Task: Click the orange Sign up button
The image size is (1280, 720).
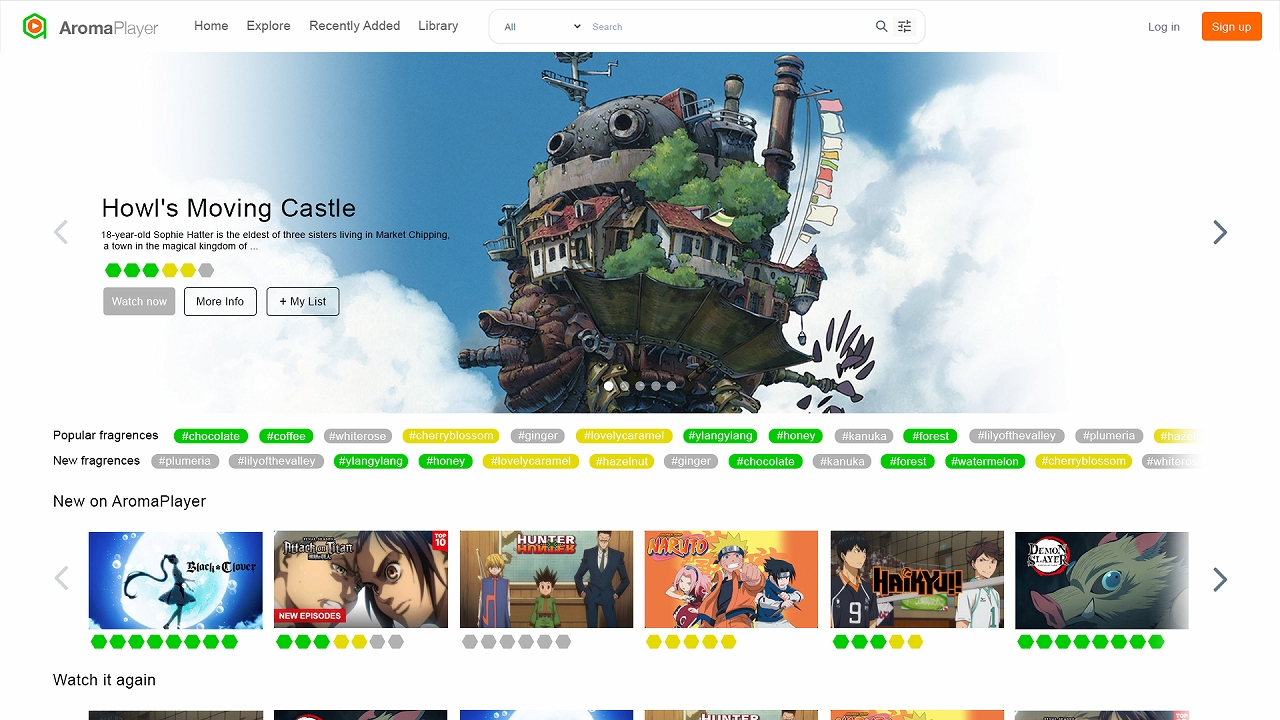Action: [1231, 27]
